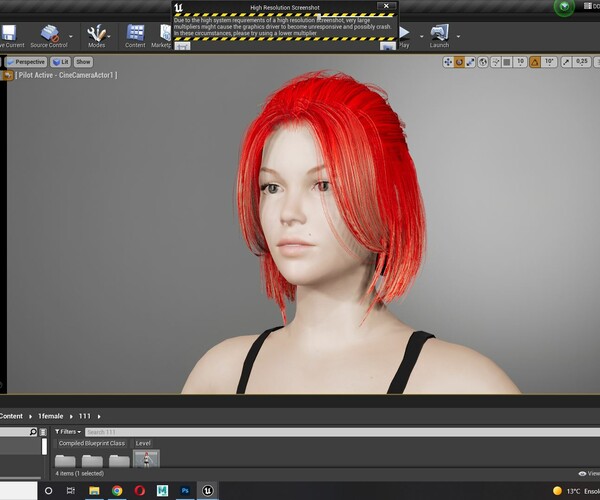Click the 1female breadcrumb folder

click(x=51, y=416)
